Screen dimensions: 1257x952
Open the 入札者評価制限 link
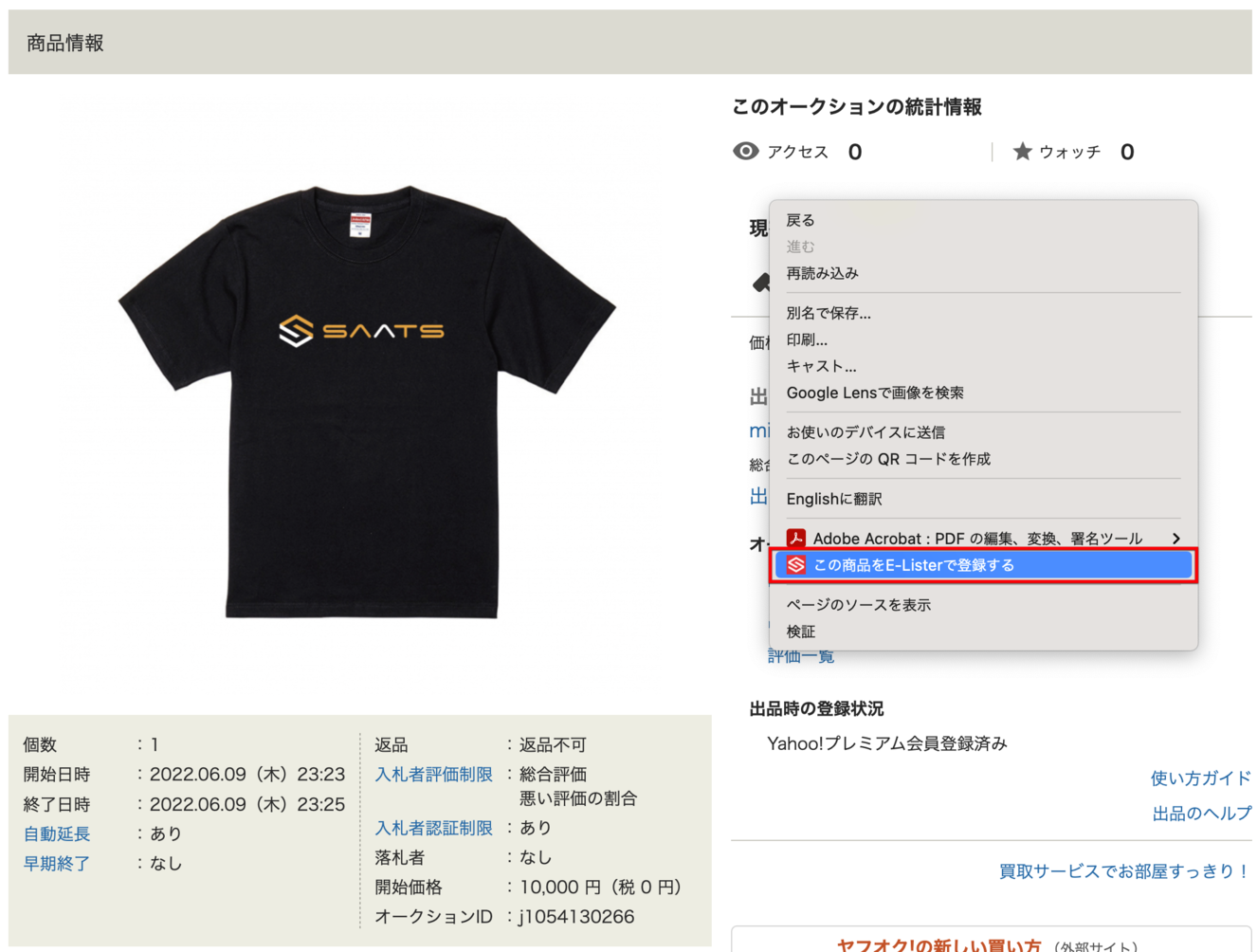point(433,775)
